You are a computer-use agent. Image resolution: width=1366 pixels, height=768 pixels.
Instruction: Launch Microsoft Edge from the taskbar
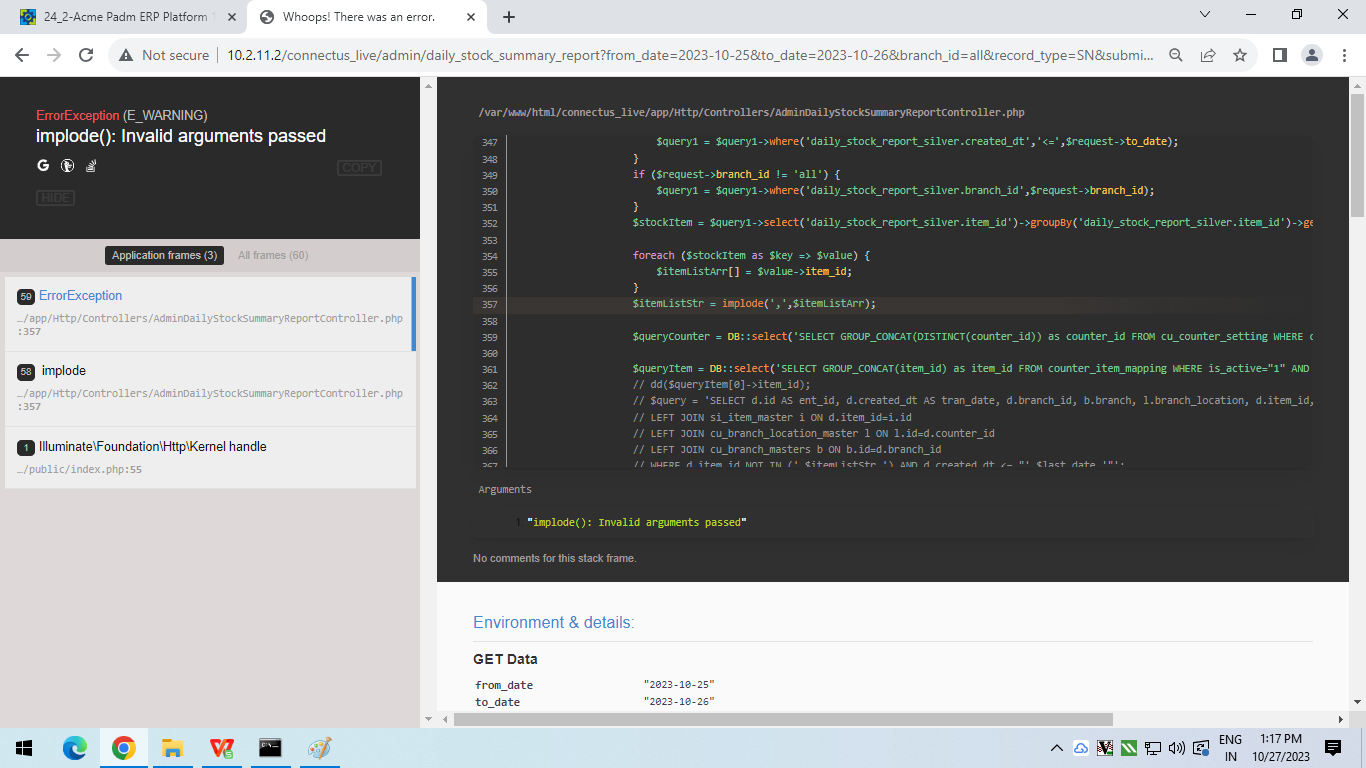75,748
